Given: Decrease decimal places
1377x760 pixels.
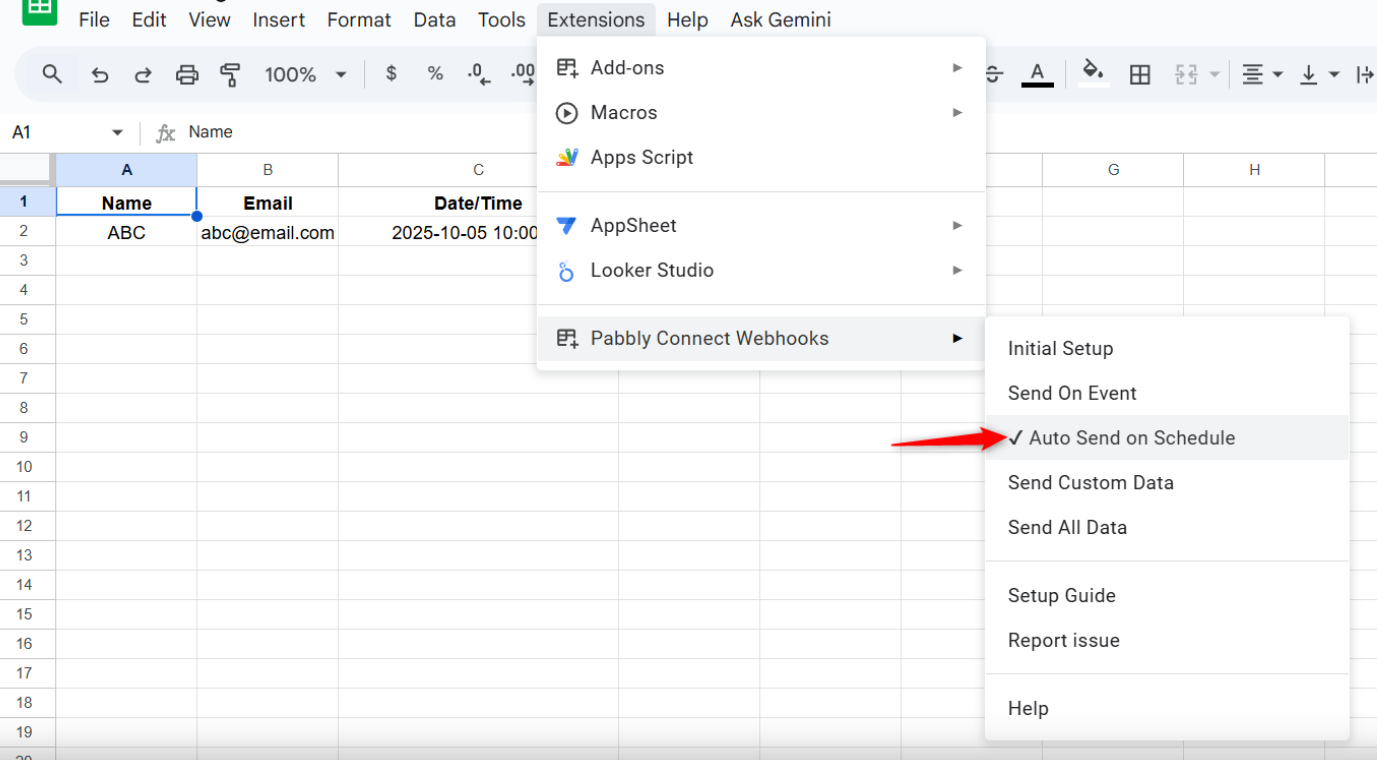Looking at the screenshot, I should coord(479,74).
